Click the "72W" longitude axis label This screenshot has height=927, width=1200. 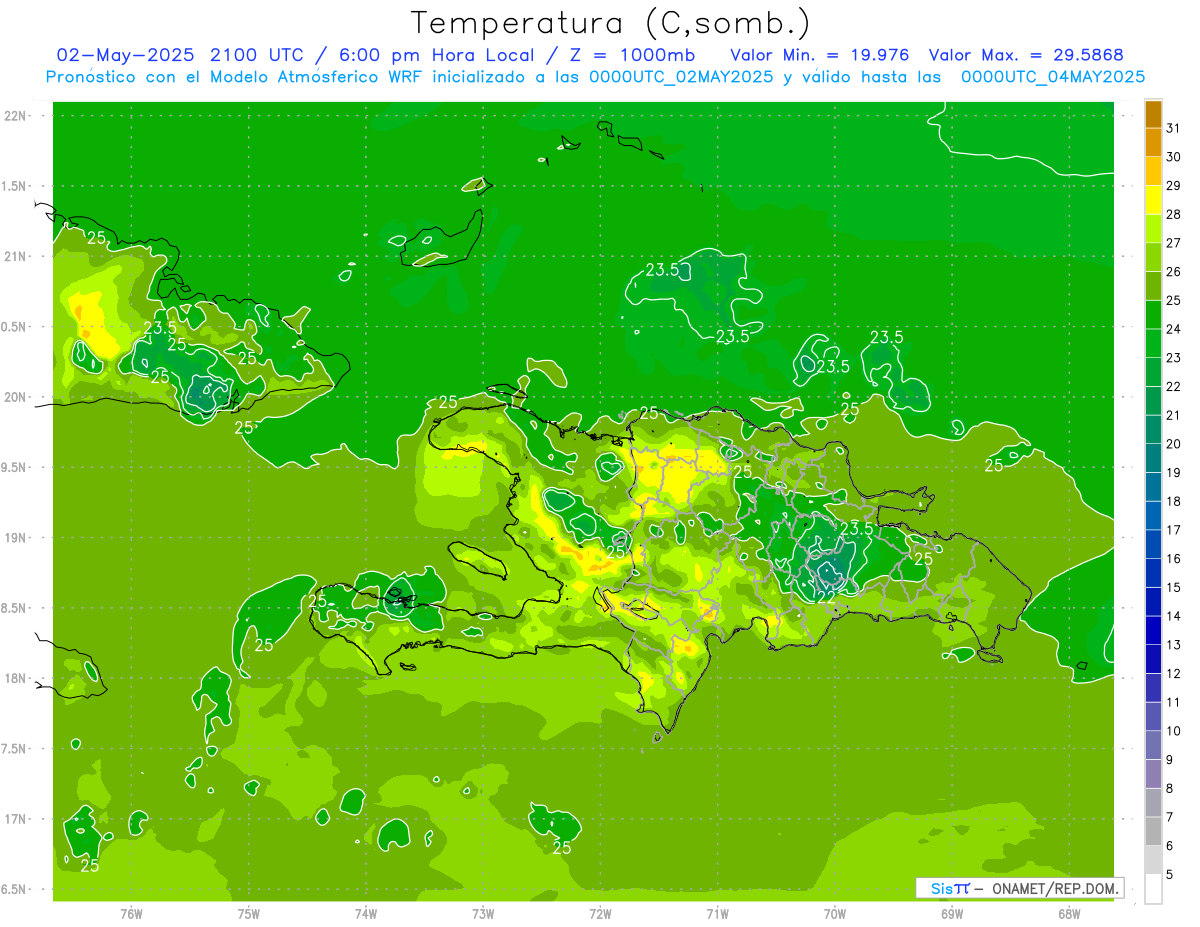coord(600,914)
